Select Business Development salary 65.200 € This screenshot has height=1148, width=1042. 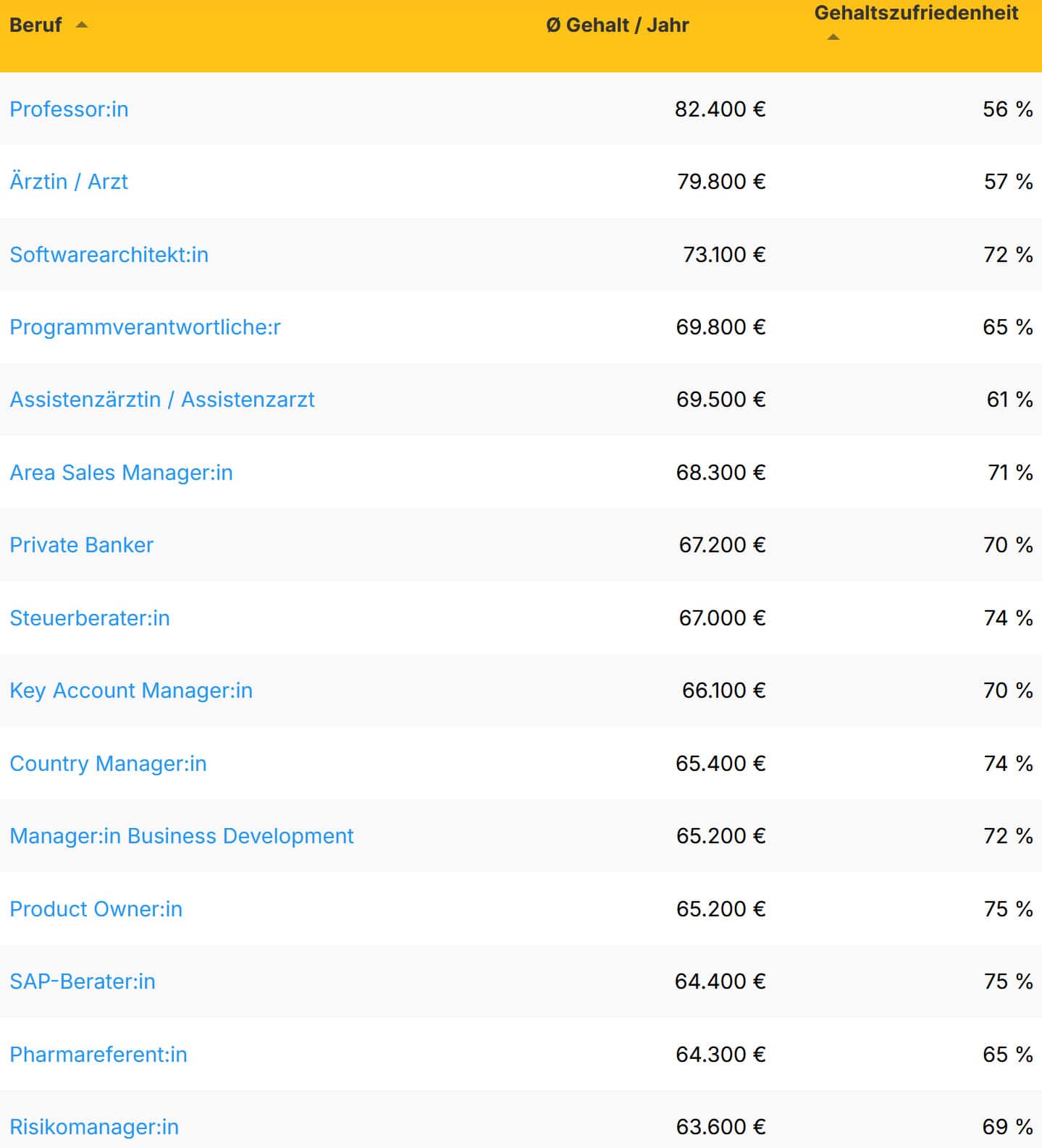point(720,836)
